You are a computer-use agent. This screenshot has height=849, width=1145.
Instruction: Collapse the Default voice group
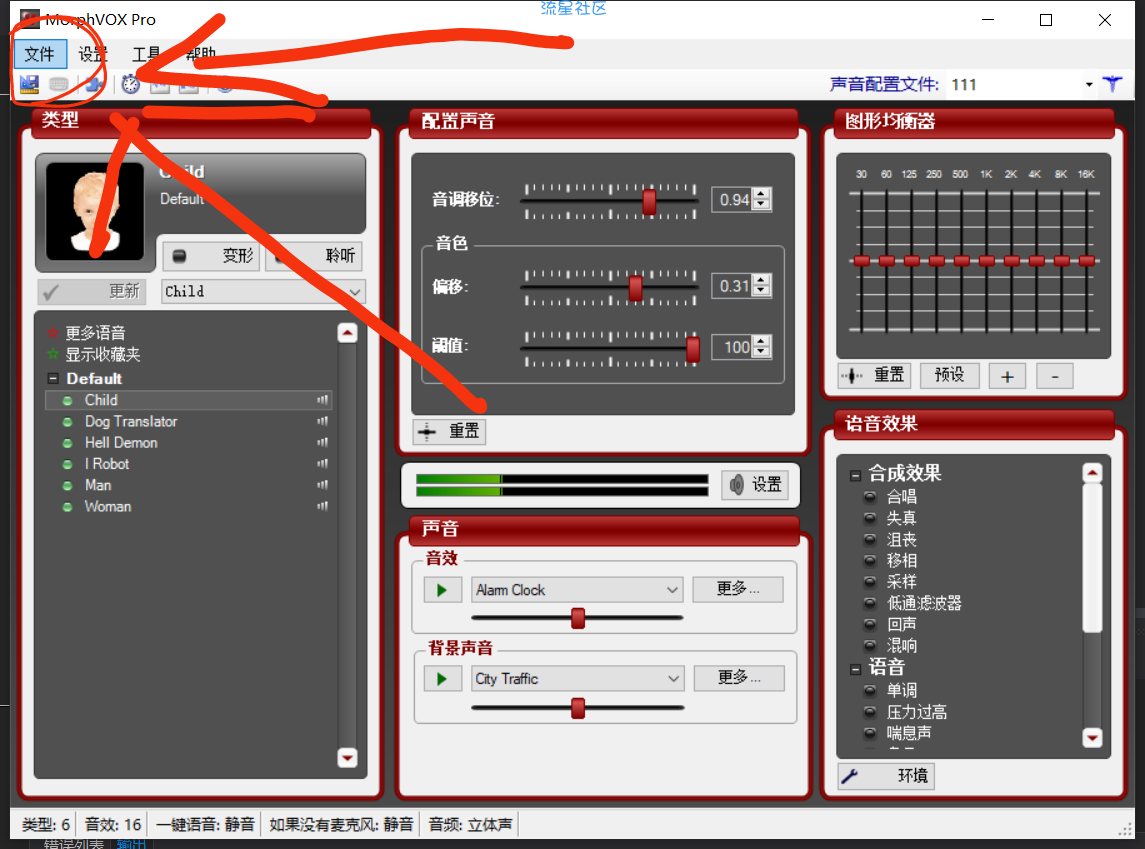pos(53,379)
